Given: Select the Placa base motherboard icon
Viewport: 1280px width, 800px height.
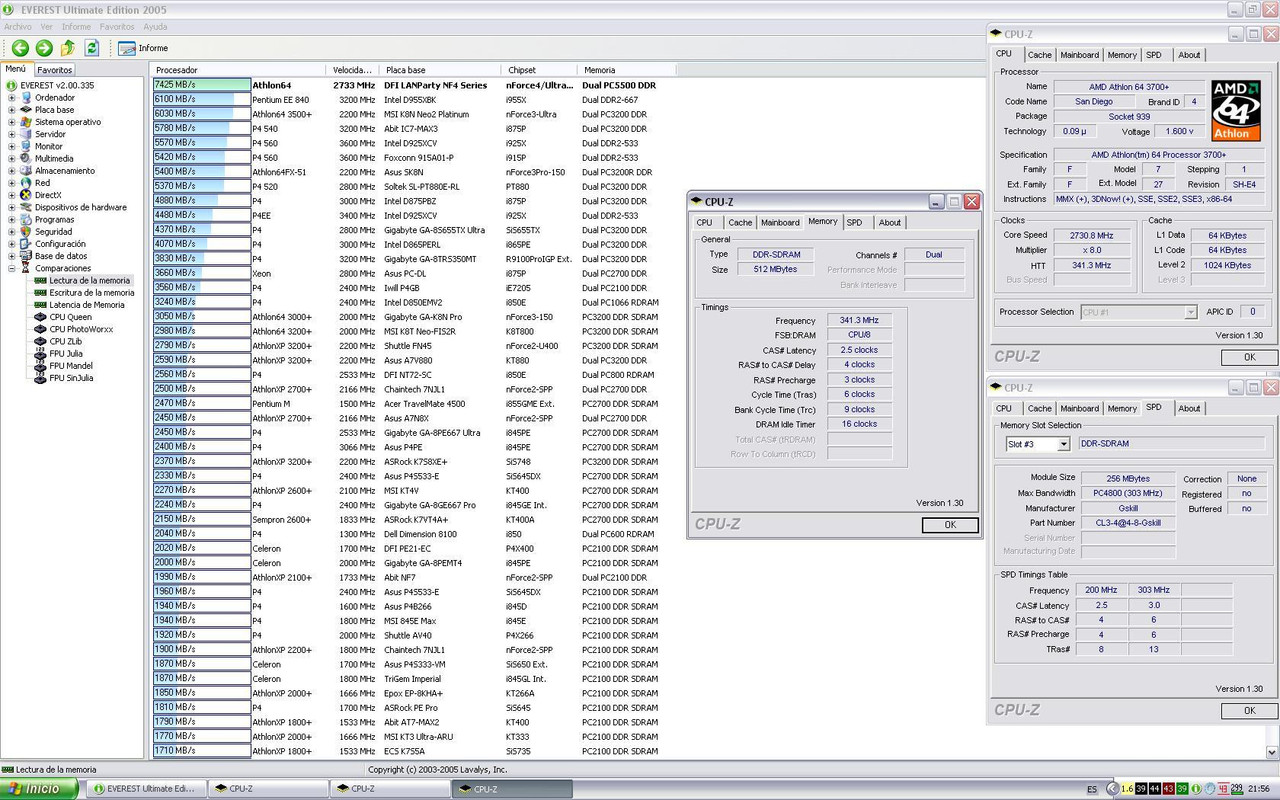Looking at the screenshot, I should click(26, 110).
